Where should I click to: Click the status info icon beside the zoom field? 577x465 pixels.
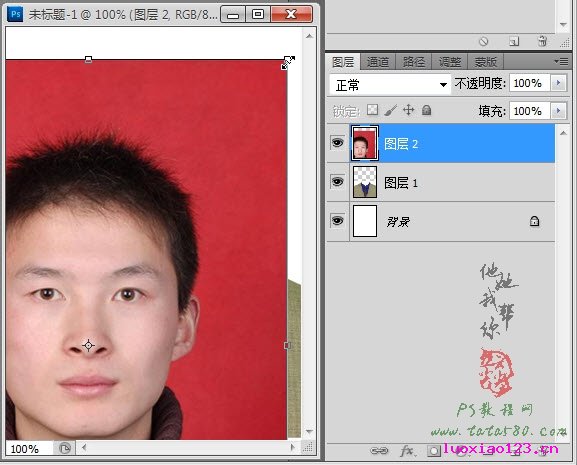point(65,448)
